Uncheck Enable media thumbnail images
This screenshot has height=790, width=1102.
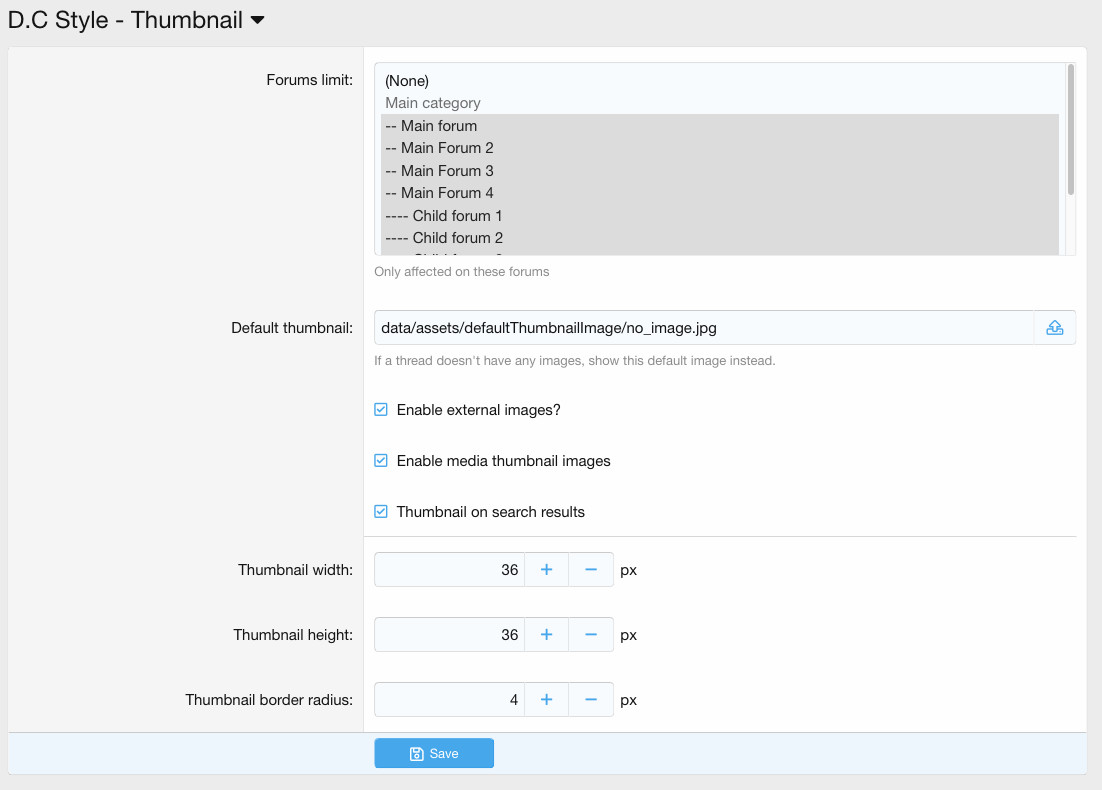(x=381, y=461)
